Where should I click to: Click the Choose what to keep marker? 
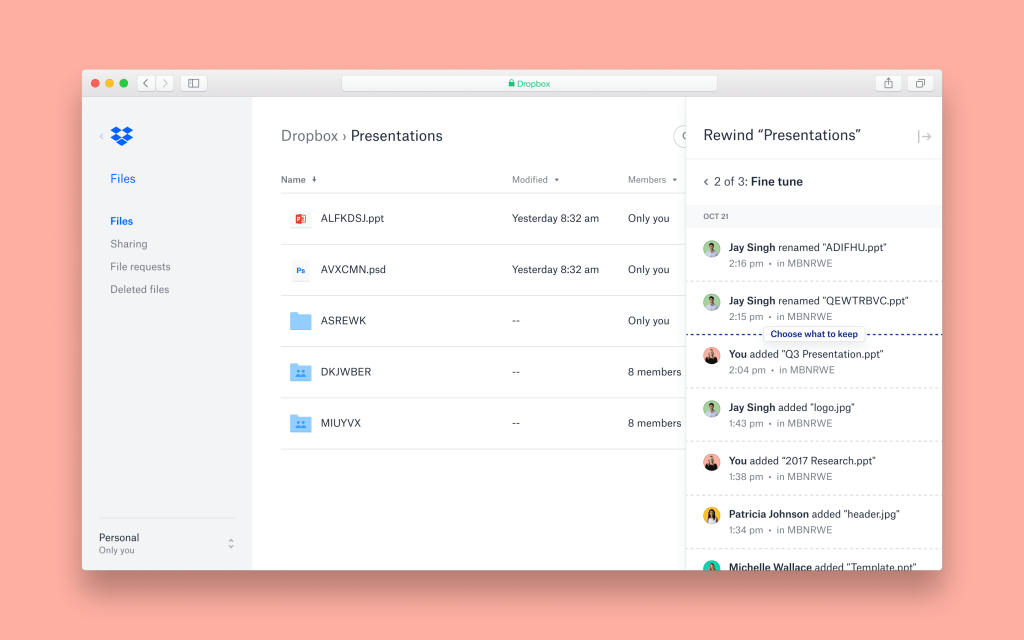814,334
